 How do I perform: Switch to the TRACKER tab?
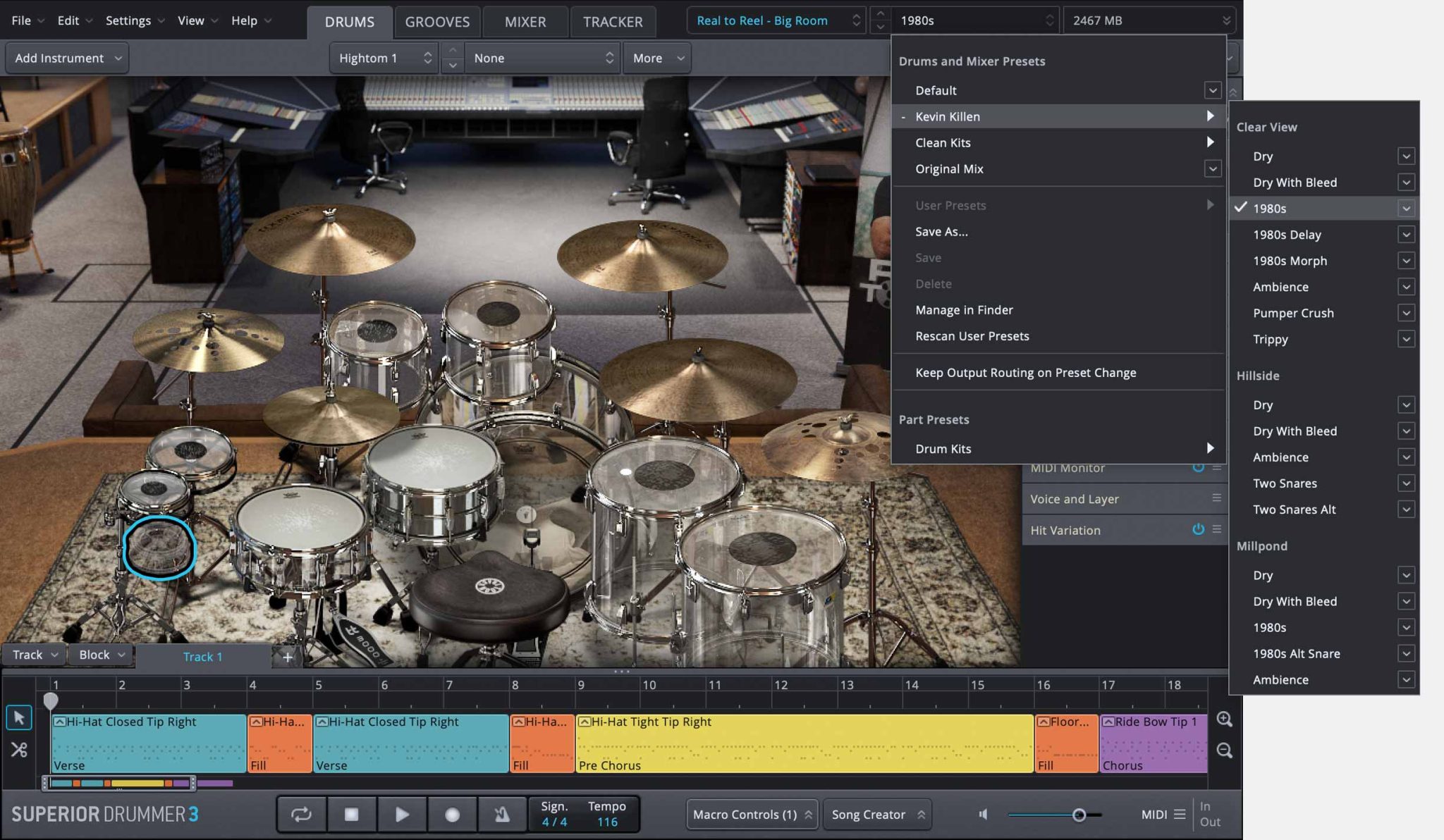click(613, 22)
